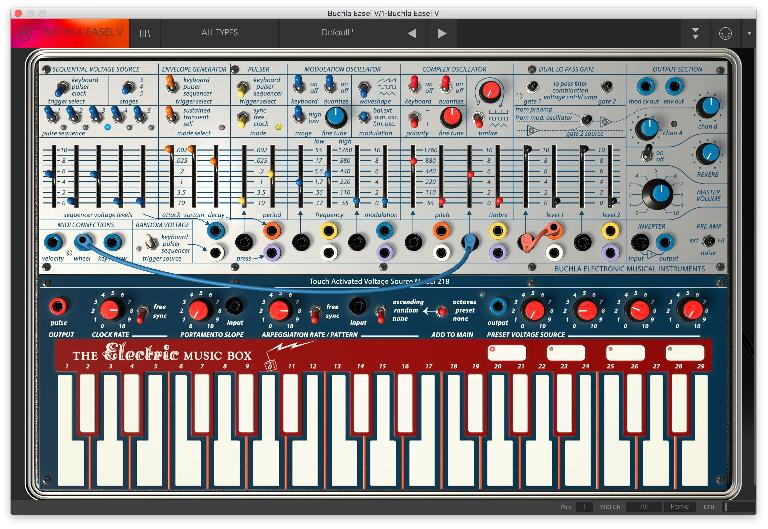Click the env out blue jack
768x529 pixels.
click(674, 86)
